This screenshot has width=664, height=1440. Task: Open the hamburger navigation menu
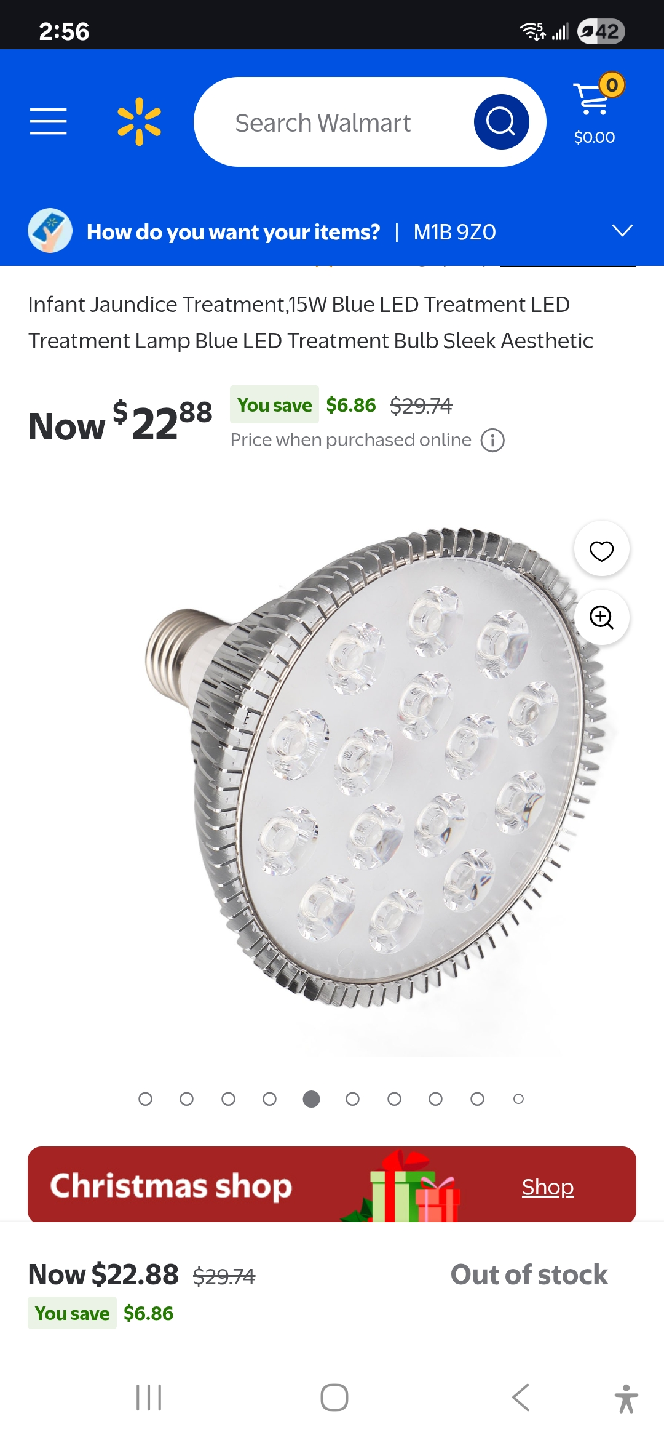point(48,122)
